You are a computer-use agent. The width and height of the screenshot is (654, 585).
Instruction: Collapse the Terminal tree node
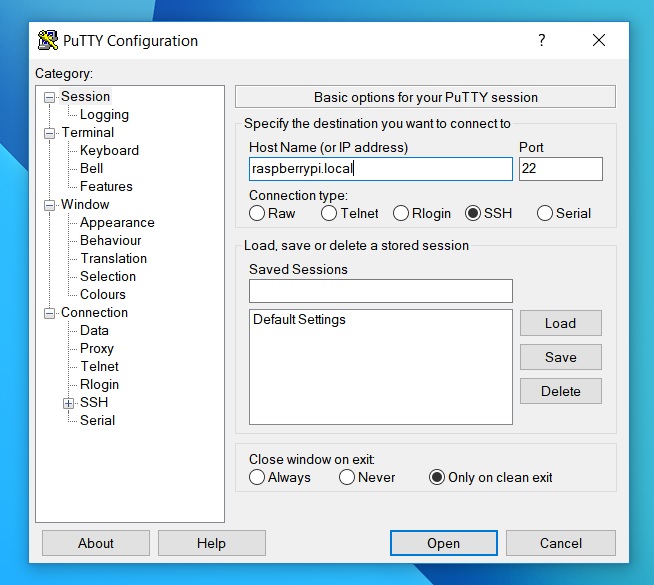[x=49, y=133]
